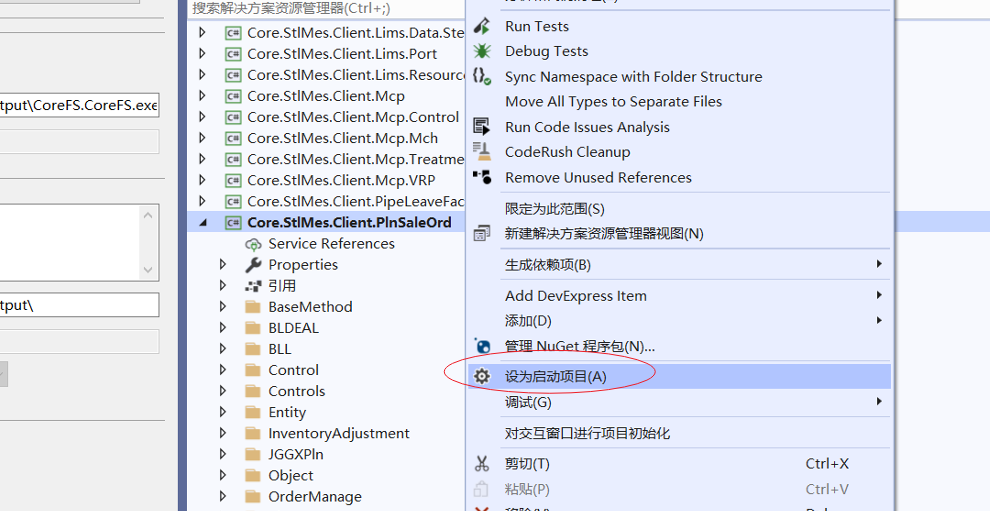Click the Sync Namespace braces icon

(482, 76)
